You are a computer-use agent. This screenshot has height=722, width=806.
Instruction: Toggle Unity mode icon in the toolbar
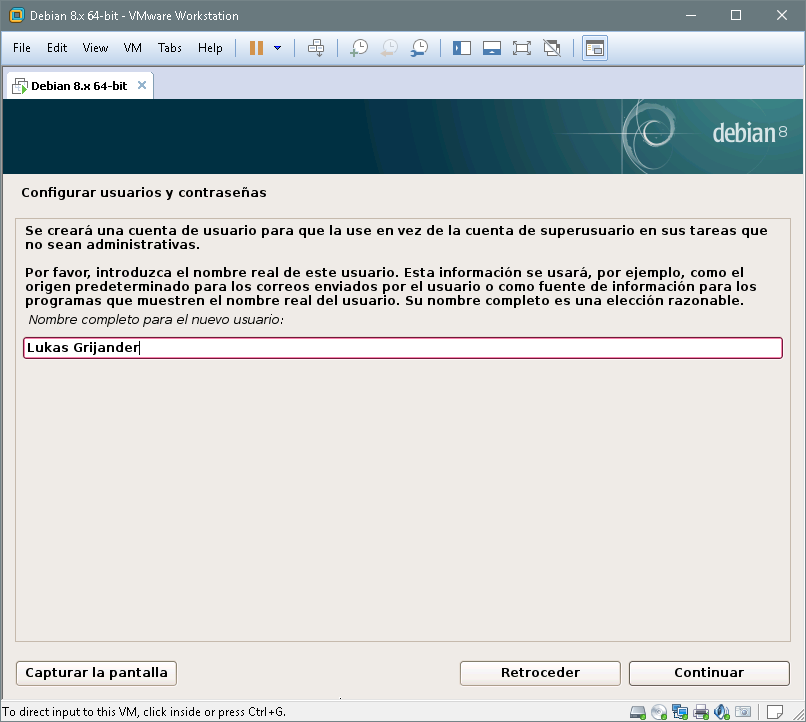pyautogui.click(x=551, y=48)
